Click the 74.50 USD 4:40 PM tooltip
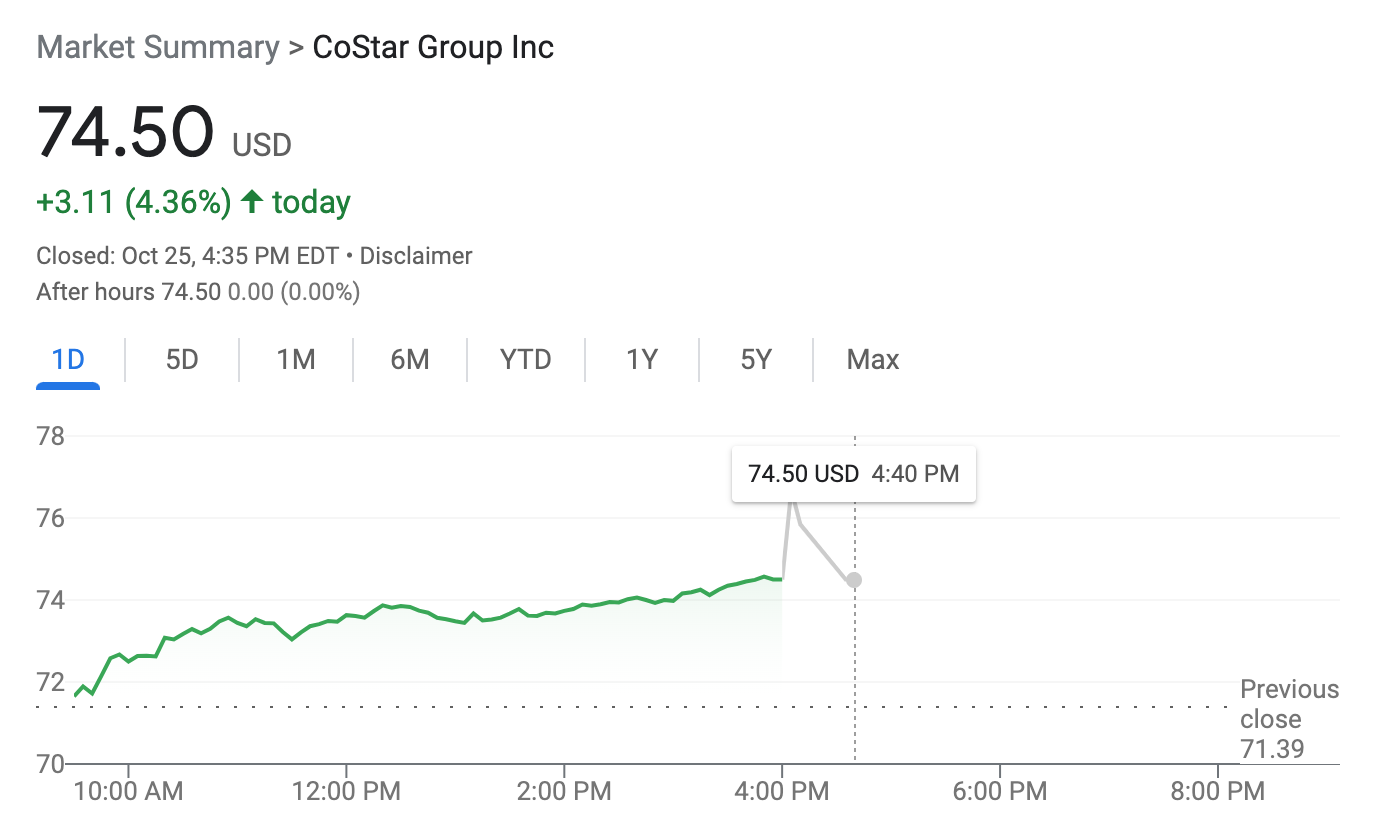 click(x=854, y=474)
